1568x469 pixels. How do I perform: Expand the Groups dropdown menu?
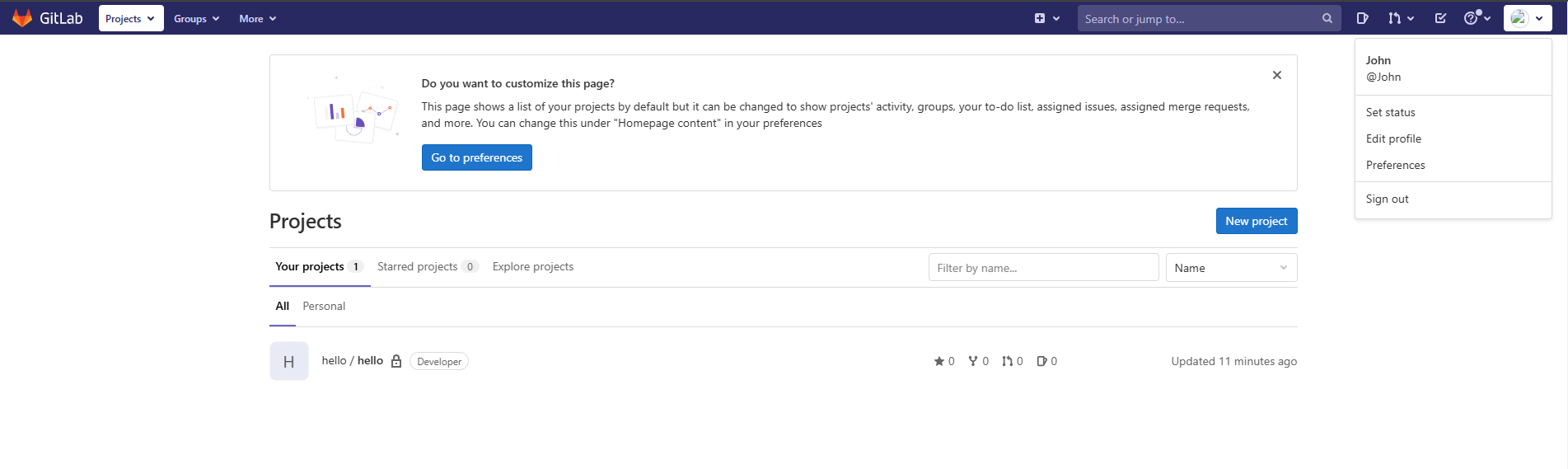(196, 18)
